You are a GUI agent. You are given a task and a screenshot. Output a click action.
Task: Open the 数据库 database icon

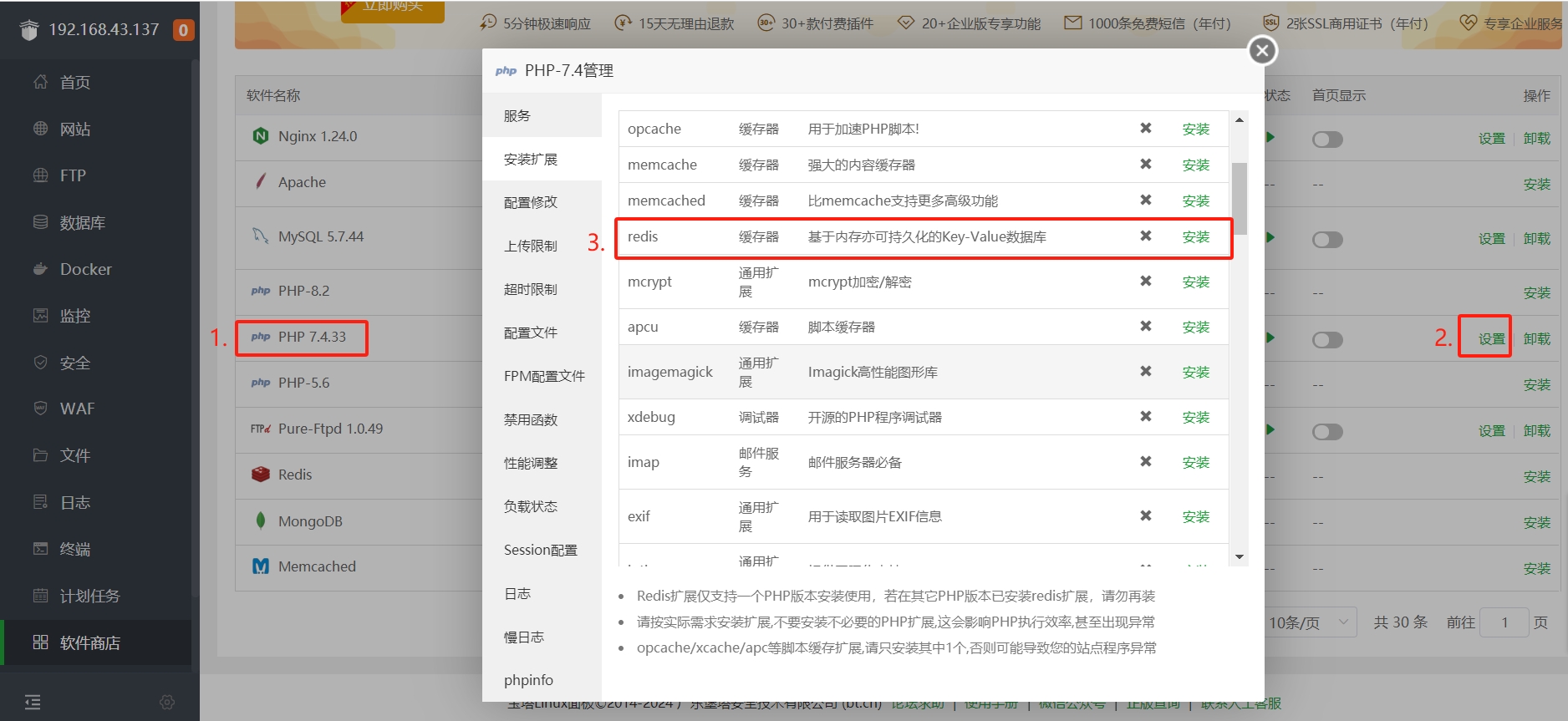(40, 222)
